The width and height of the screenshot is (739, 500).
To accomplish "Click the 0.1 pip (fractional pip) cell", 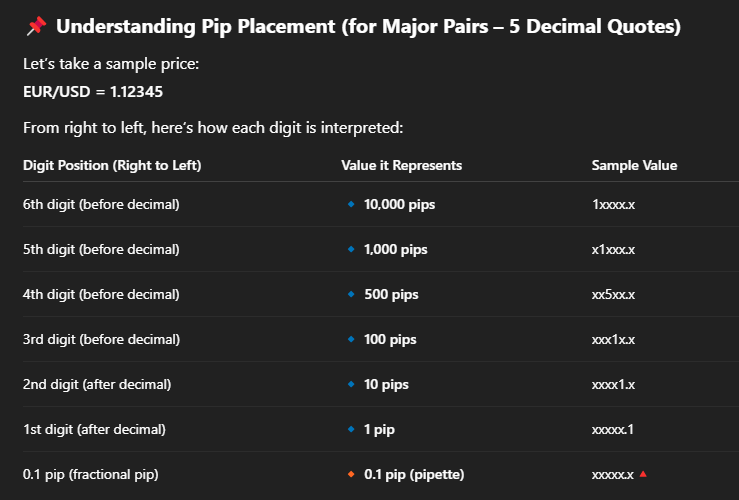I will point(90,474).
